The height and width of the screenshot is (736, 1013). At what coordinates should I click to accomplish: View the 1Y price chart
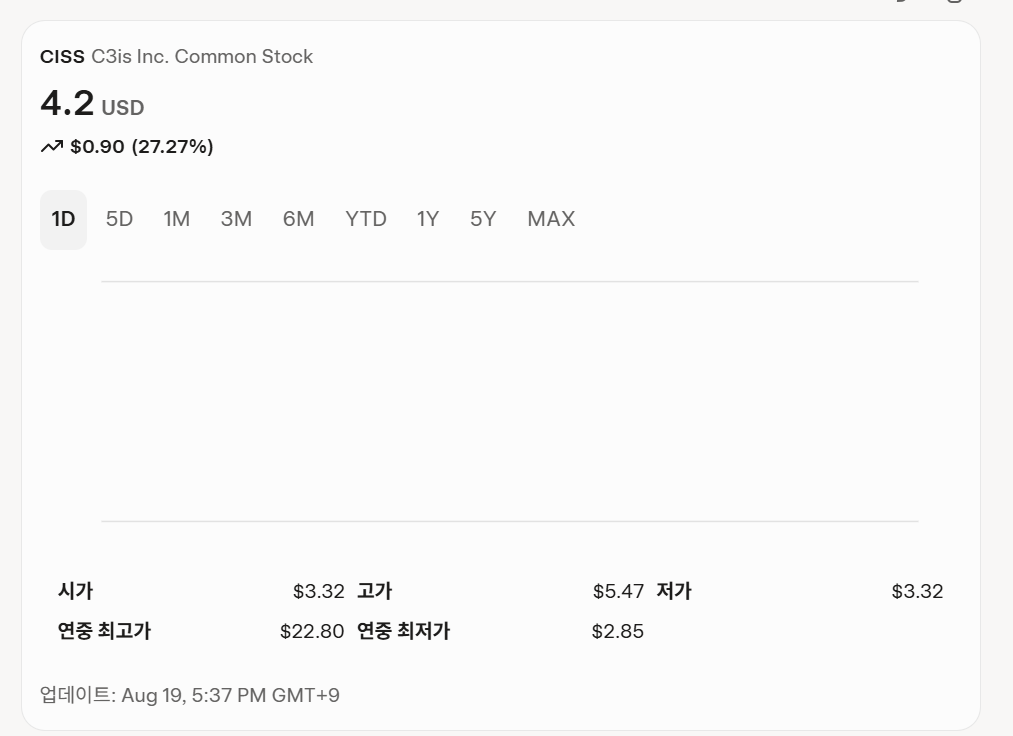428,219
